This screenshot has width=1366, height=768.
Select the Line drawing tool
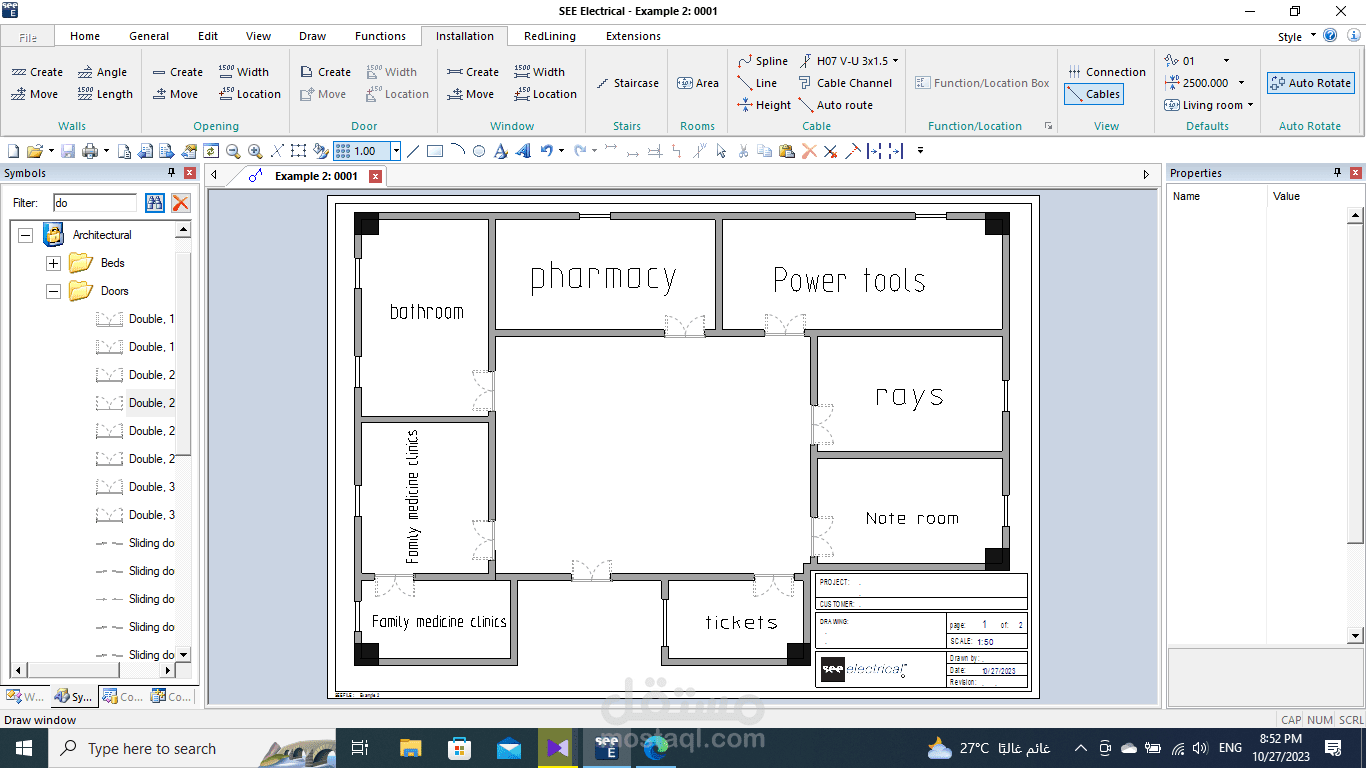pos(413,151)
